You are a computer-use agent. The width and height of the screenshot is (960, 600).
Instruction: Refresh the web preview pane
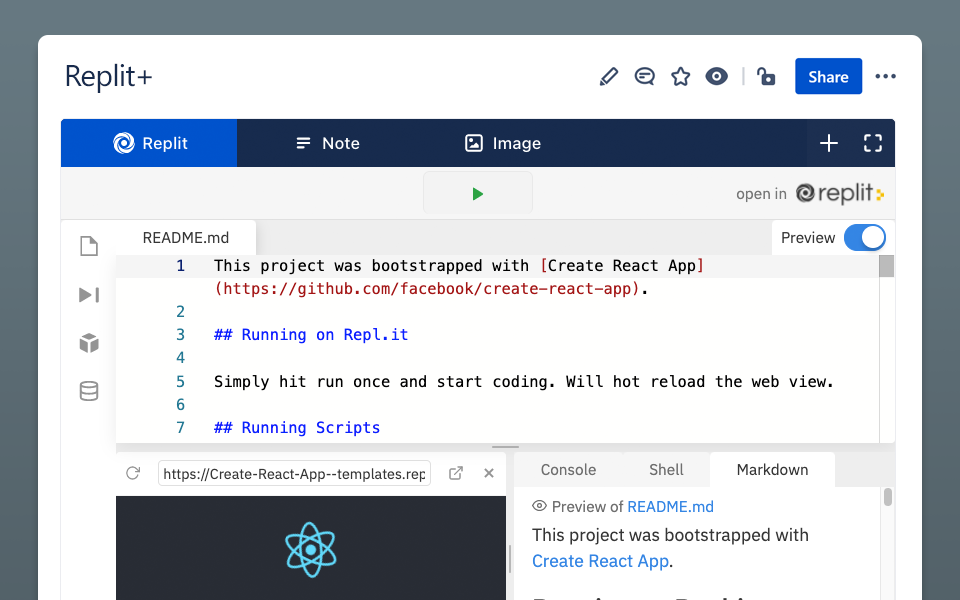click(133, 473)
